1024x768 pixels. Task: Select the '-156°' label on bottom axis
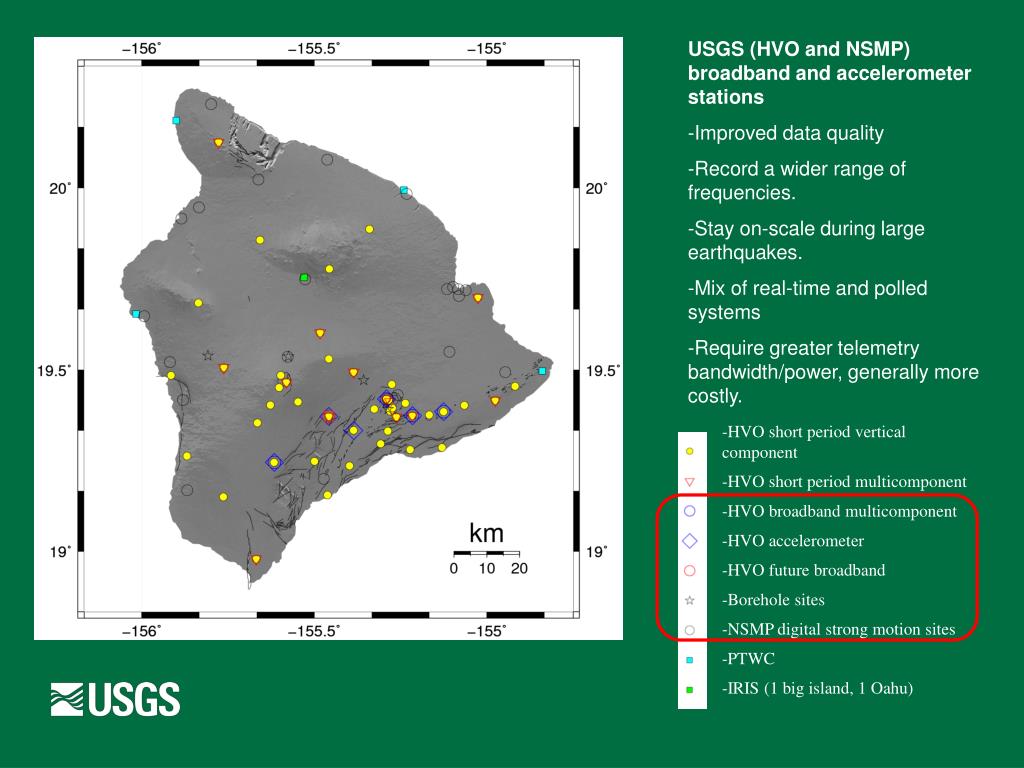click(142, 631)
